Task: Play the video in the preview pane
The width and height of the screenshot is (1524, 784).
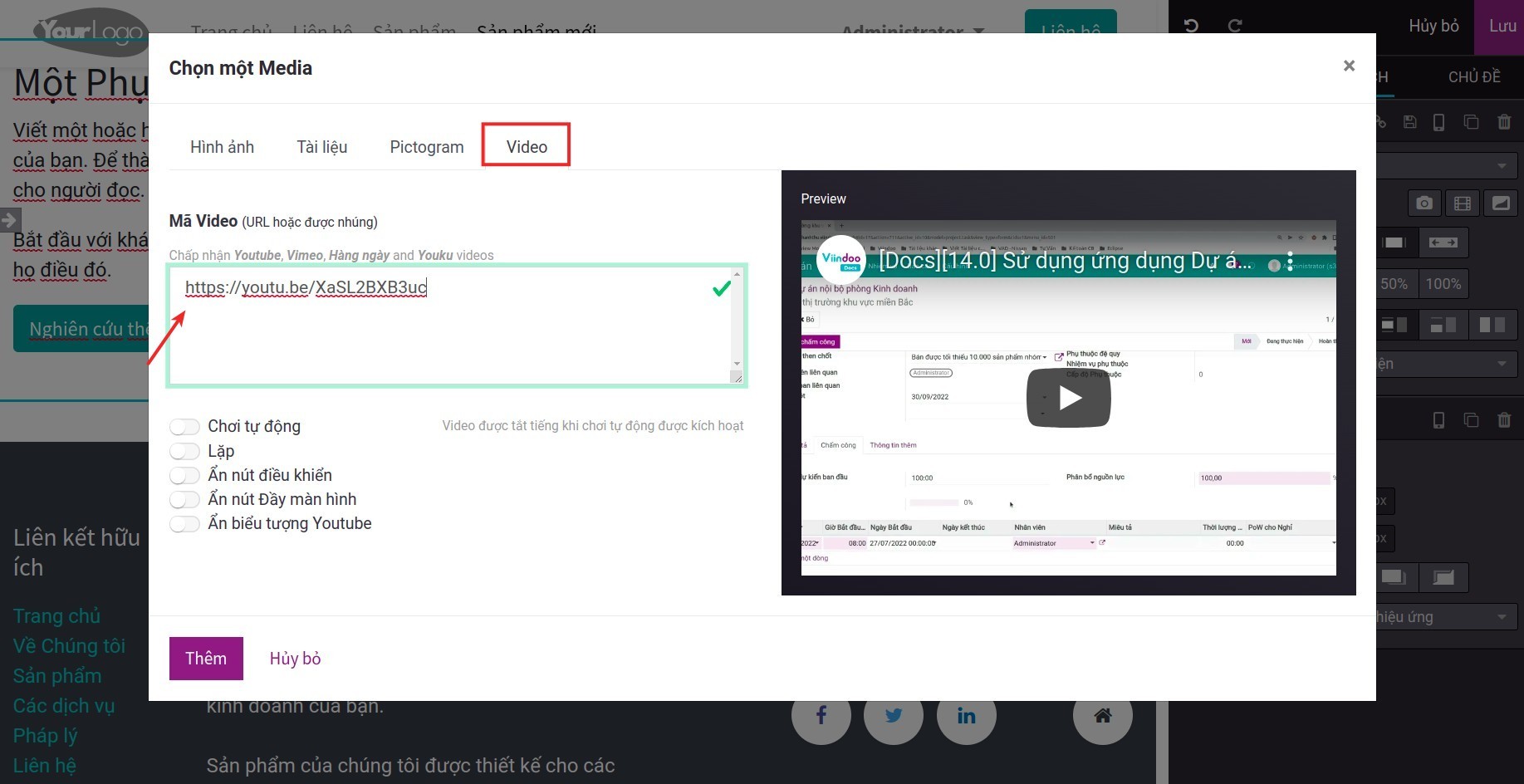Action: 1068,397
